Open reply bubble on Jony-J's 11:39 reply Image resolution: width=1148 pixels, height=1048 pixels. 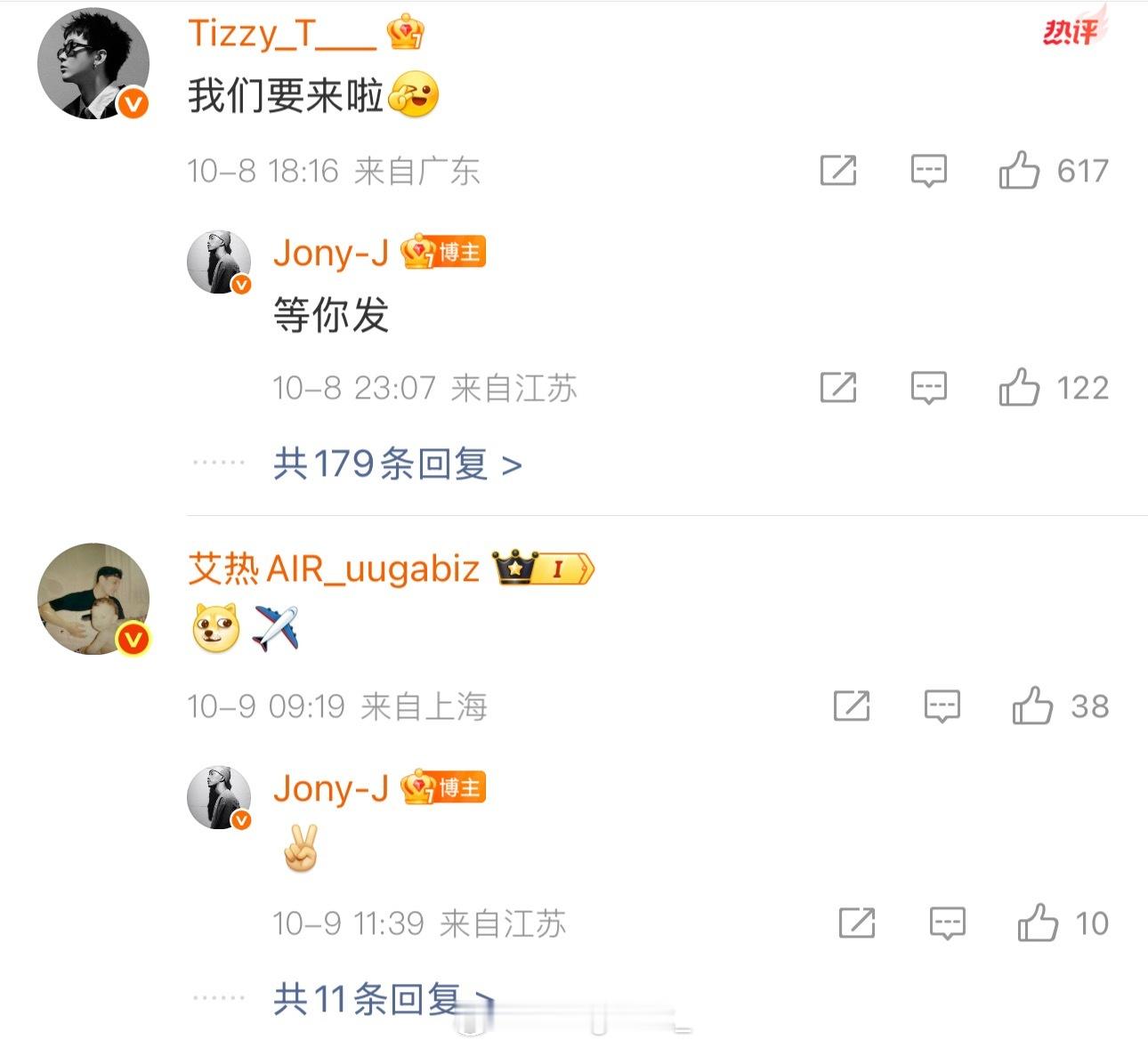pyautogui.click(x=947, y=923)
